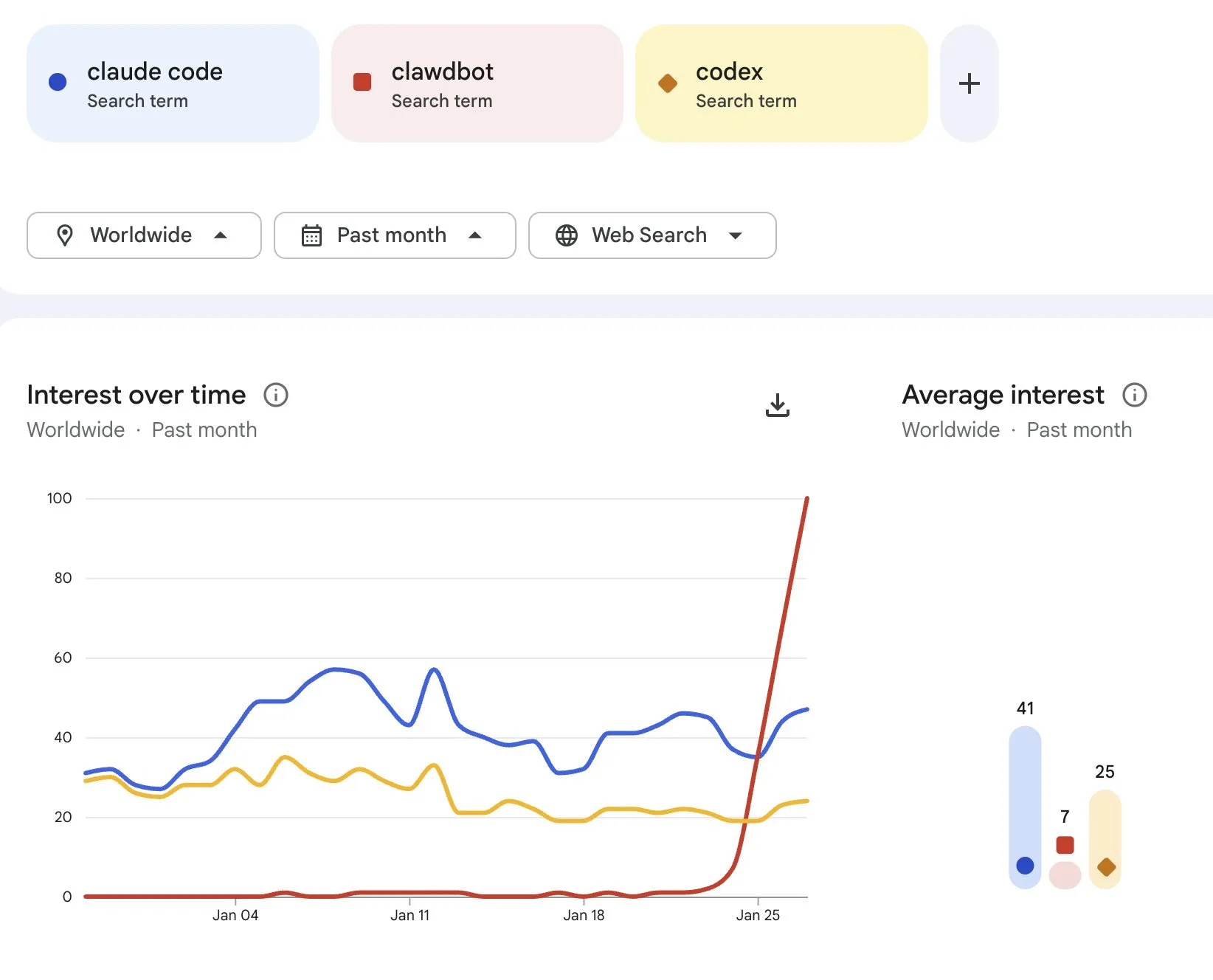Image resolution: width=1213 pixels, height=980 pixels.
Task: Select the codex search term chip
Action: pyautogui.click(x=781, y=83)
